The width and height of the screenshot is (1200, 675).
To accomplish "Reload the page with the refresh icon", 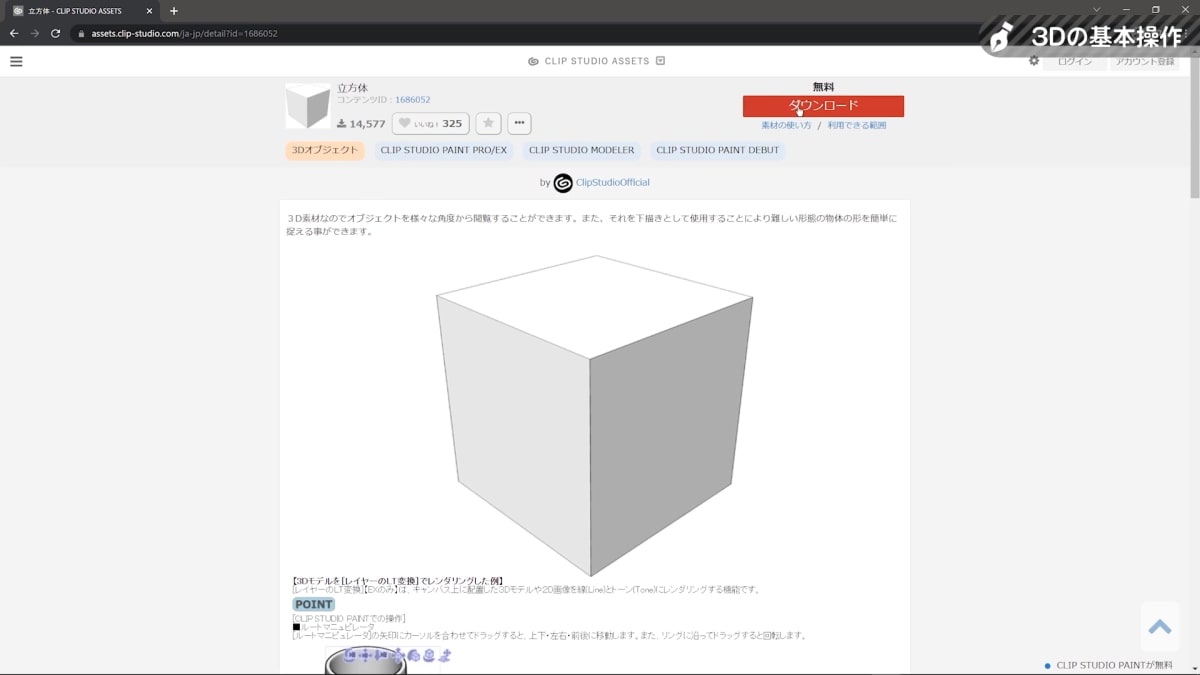I will 56,33.
